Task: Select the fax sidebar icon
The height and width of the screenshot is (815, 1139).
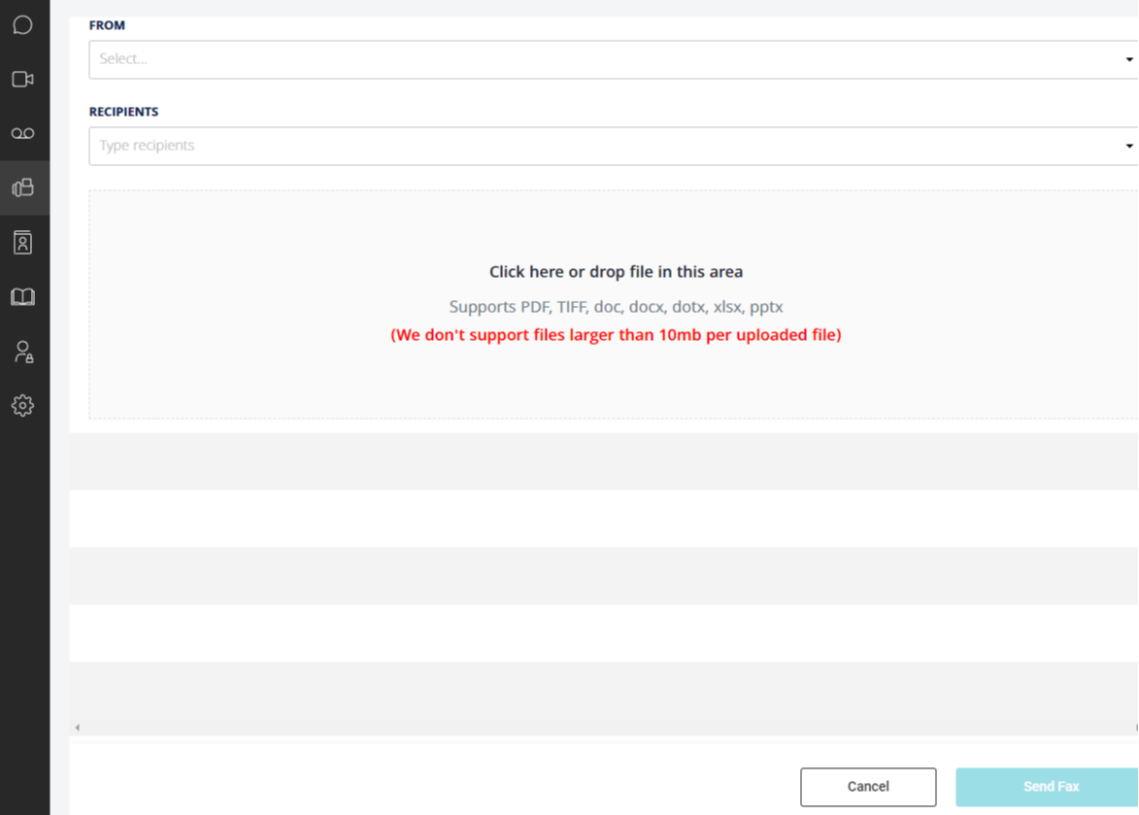Action: click(x=23, y=187)
